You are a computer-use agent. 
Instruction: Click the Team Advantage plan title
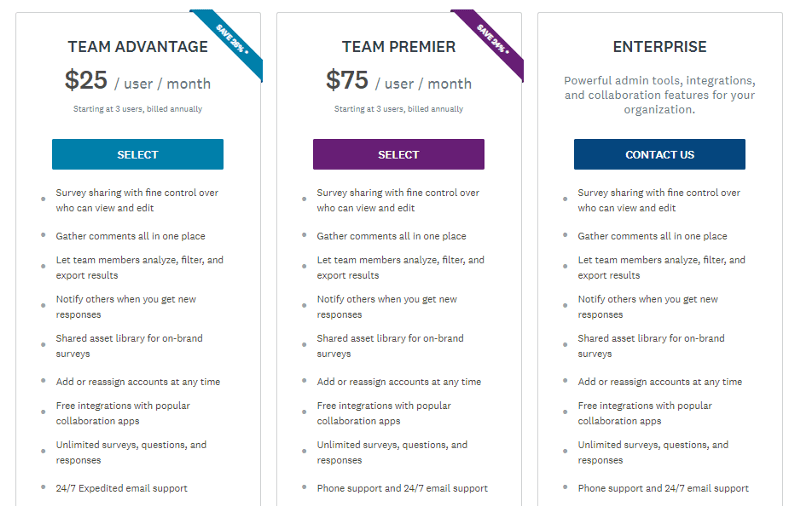point(138,47)
